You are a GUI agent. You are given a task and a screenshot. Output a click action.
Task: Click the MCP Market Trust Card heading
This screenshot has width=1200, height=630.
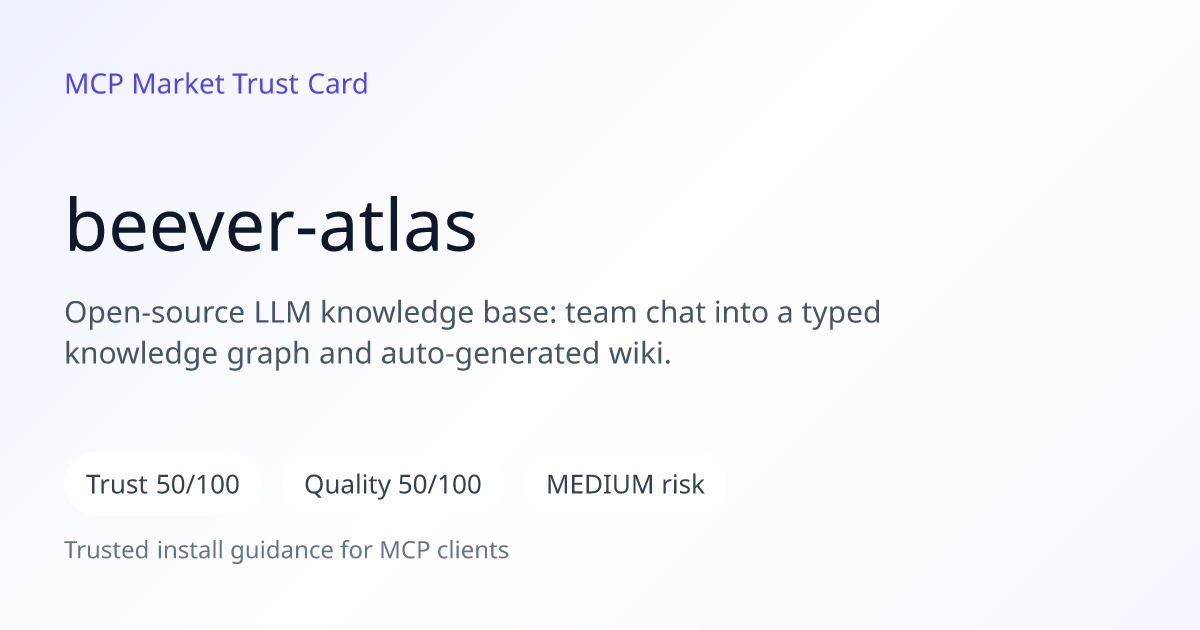(x=216, y=84)
